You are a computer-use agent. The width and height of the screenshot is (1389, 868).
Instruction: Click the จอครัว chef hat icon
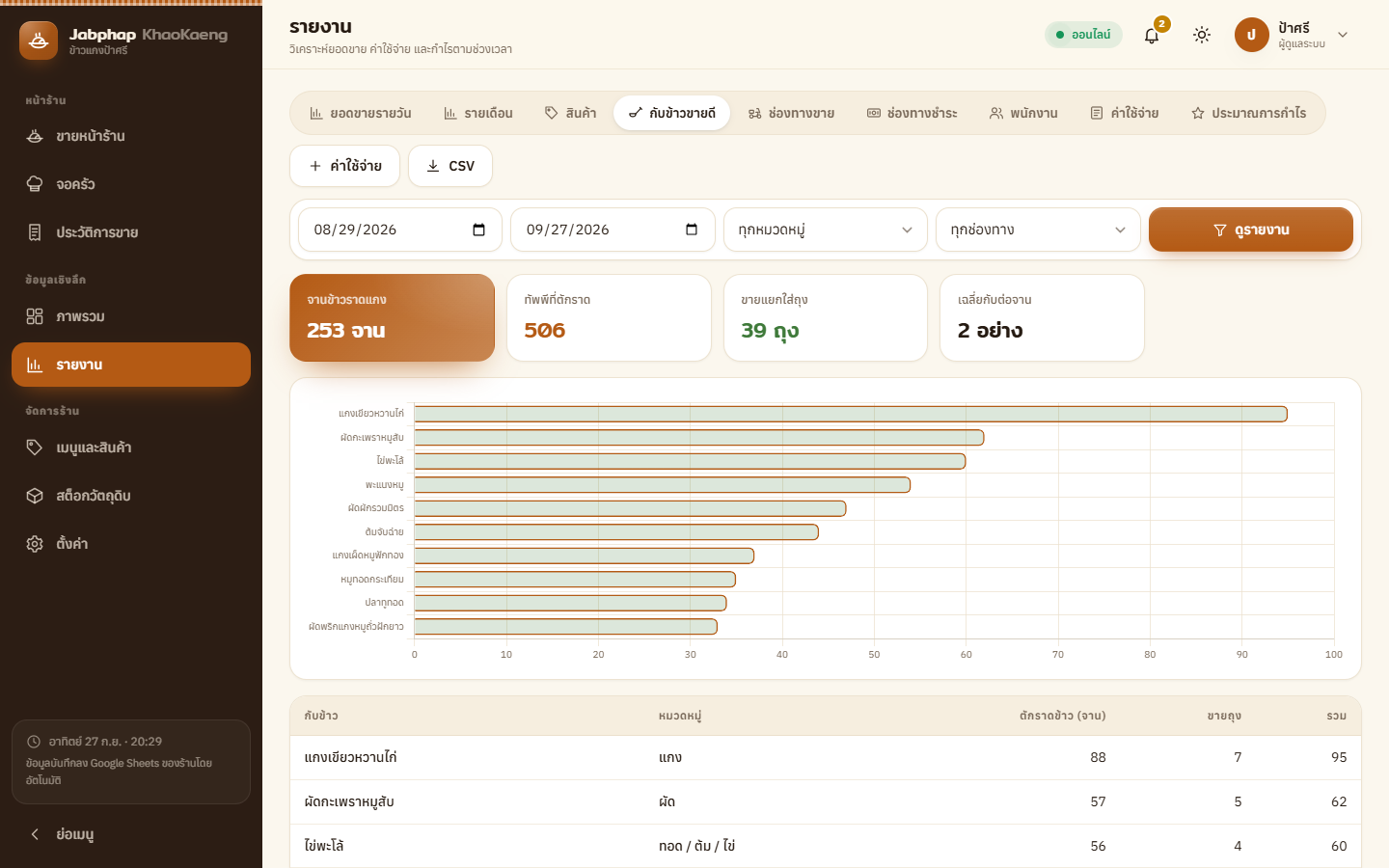pos(35,184)
